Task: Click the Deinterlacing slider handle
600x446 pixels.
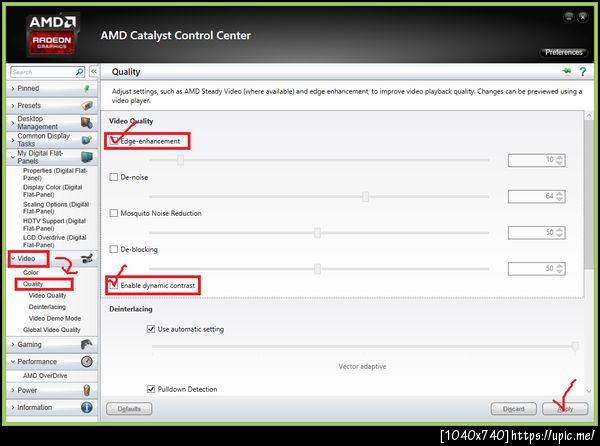Action: click(x=575, y=346)
